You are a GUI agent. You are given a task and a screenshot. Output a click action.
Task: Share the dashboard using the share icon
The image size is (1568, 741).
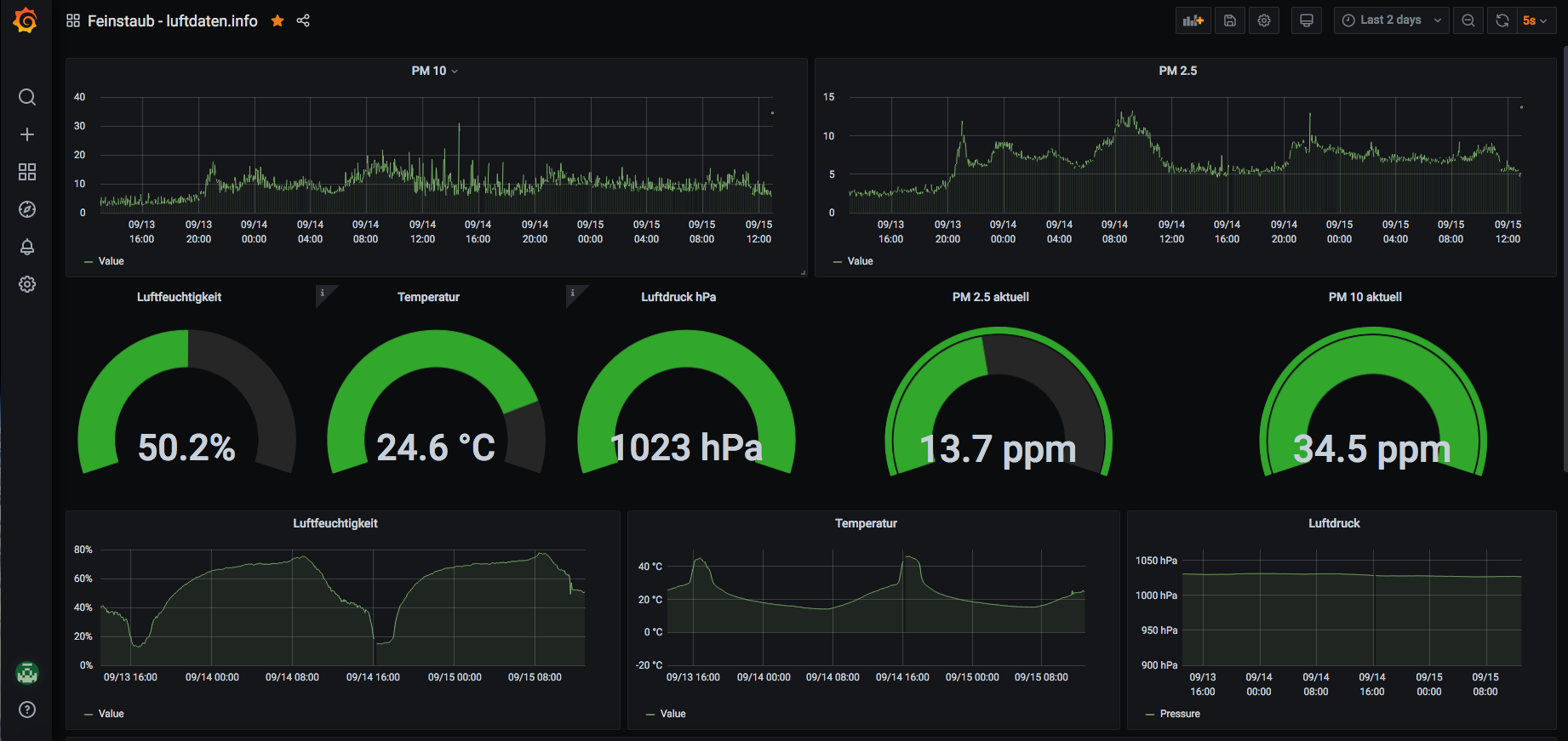pyautogui.click(x=303, y=20)
